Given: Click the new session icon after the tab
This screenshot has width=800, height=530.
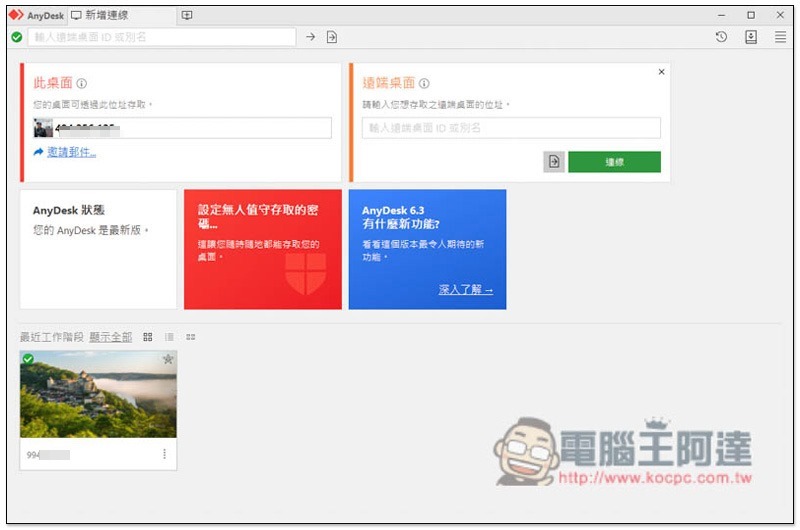Looking at the screenshot, I should (x=187, y=15).
